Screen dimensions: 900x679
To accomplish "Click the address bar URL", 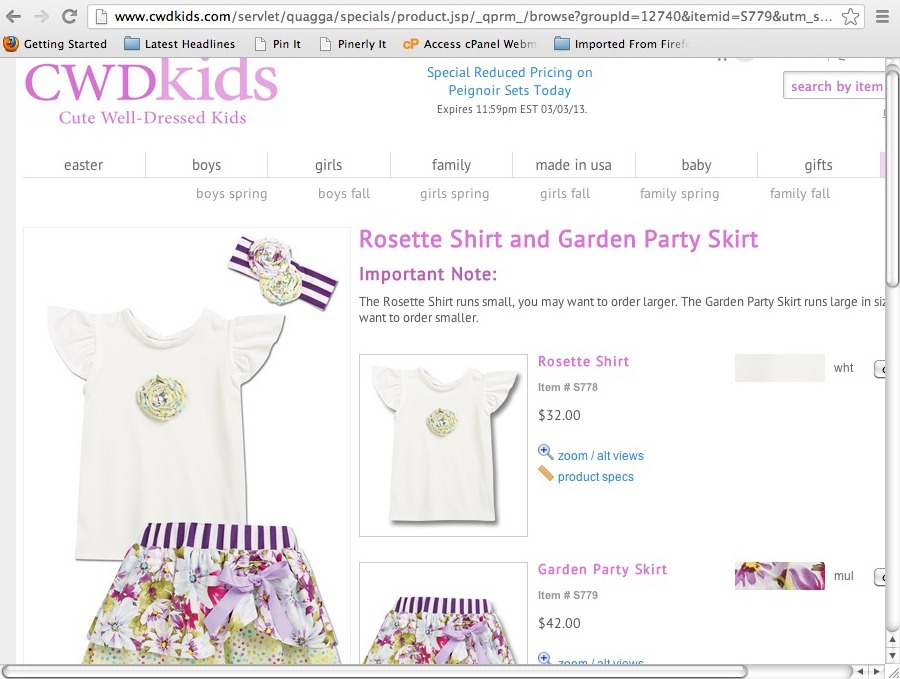I will tap(473, 17).
